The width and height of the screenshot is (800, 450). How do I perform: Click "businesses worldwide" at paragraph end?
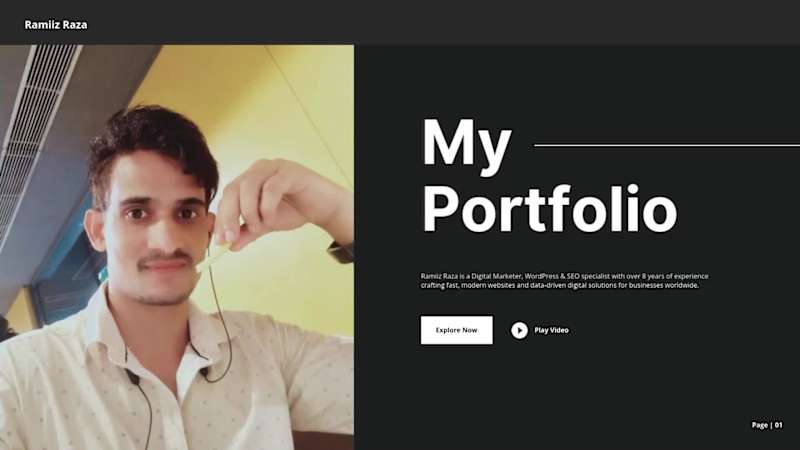664,285
